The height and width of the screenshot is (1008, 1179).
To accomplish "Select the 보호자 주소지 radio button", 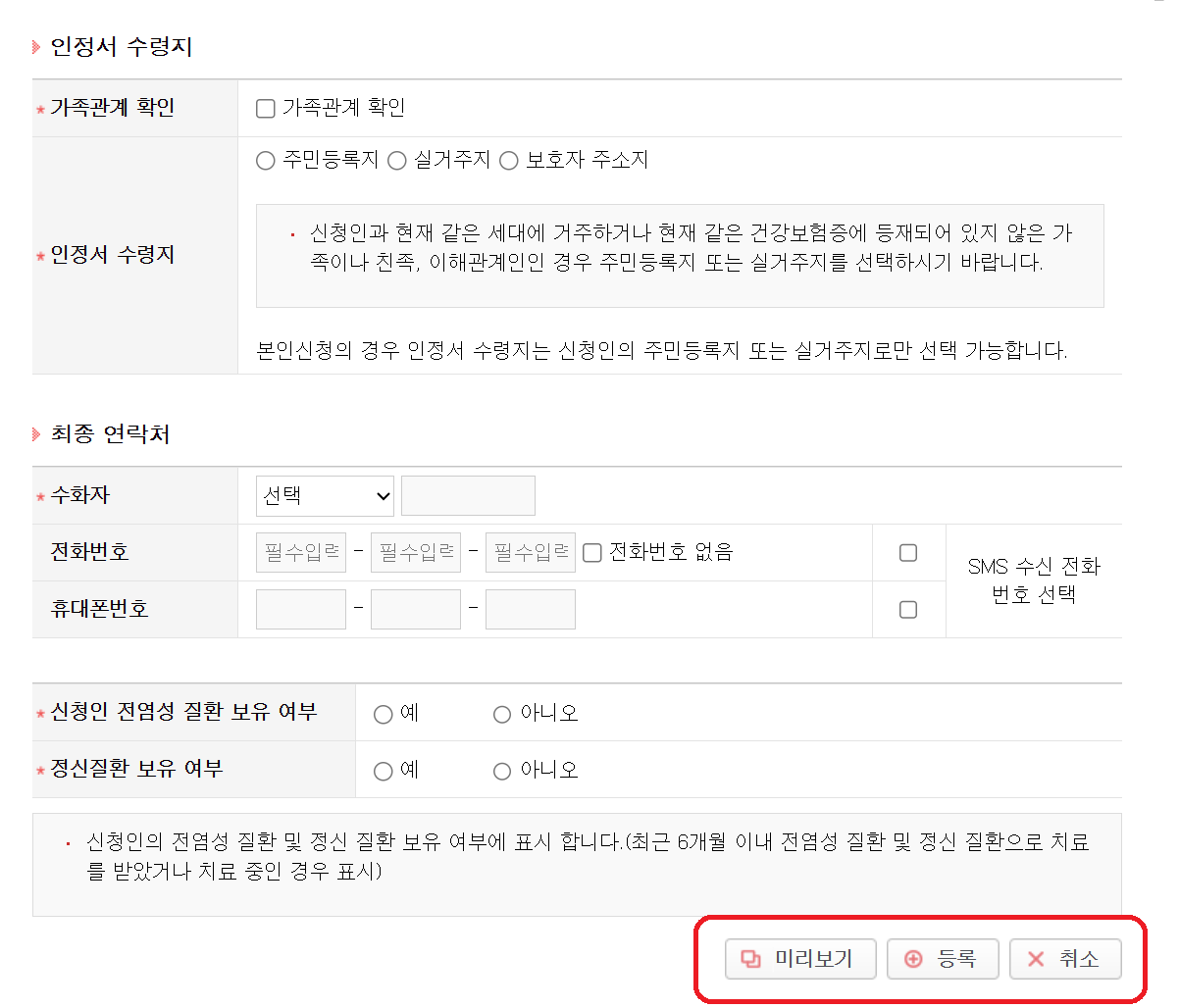I will [508, 160].
